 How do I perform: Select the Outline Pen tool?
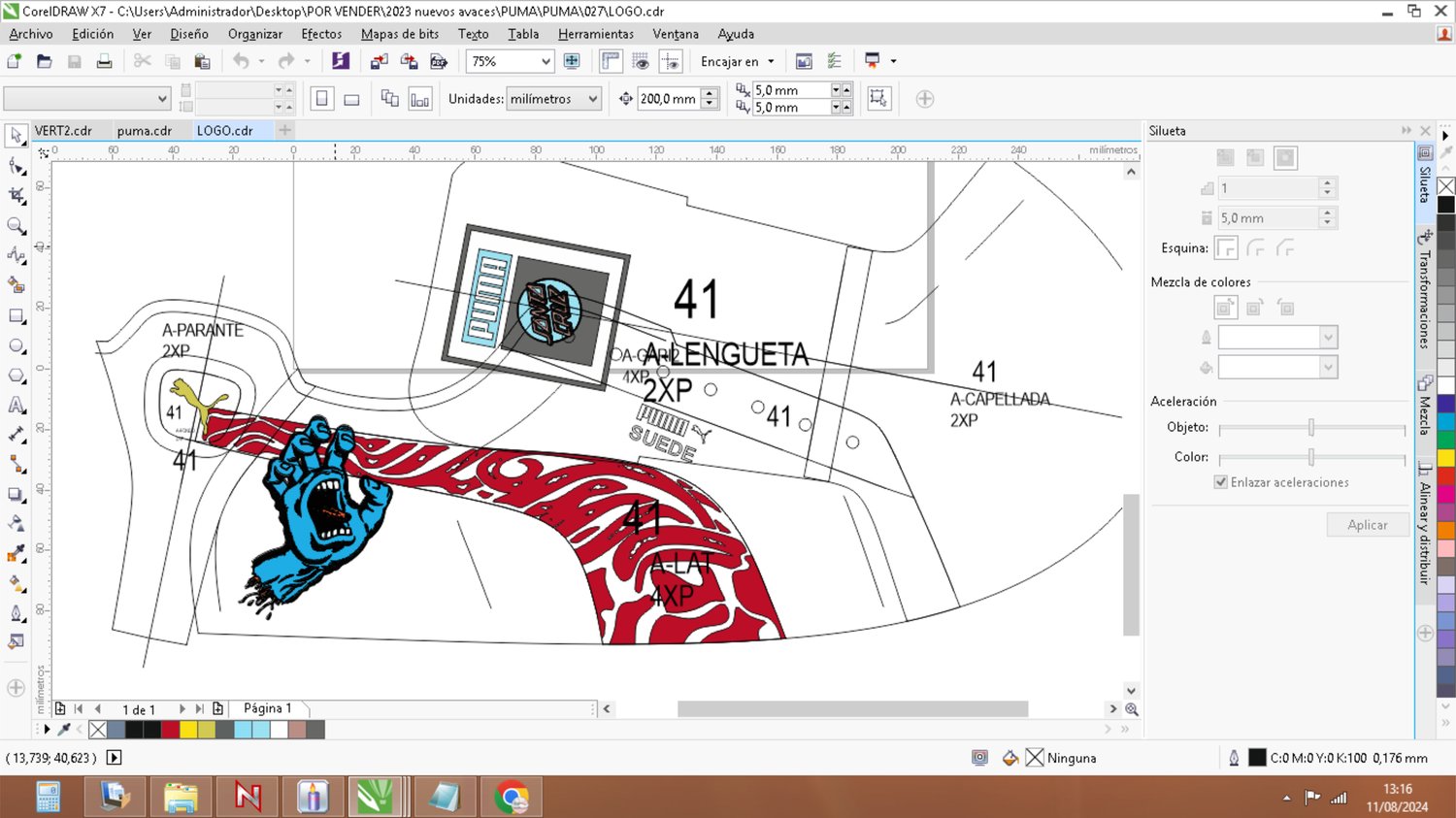click(16, 613)
